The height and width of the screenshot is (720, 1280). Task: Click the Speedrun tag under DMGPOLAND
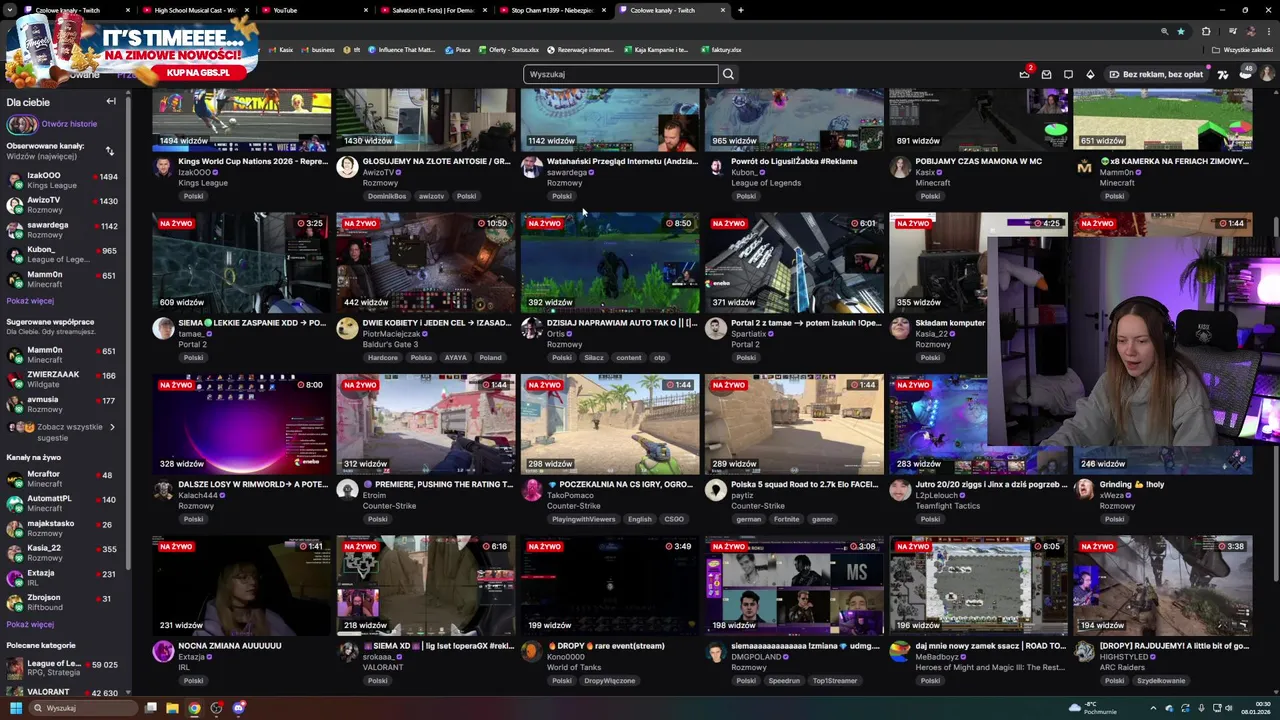coord(784,680)
